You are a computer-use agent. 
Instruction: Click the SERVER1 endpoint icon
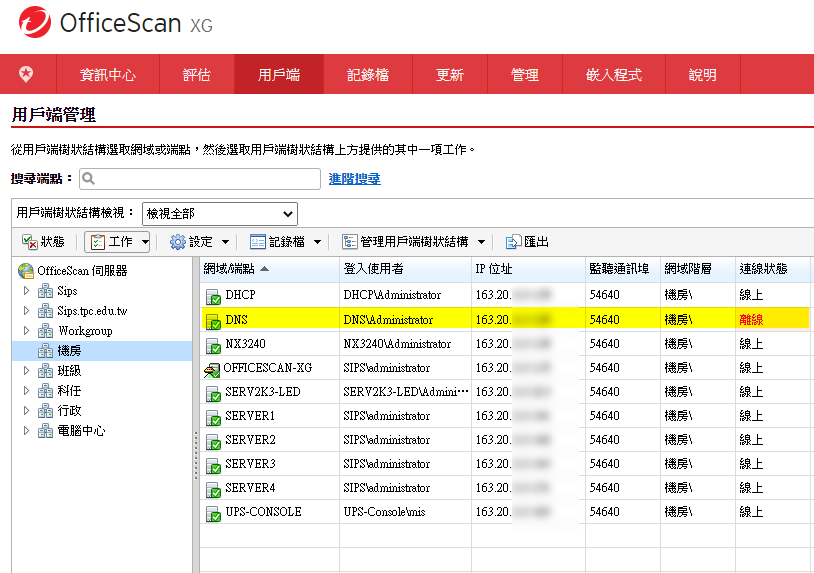[213, 418]
